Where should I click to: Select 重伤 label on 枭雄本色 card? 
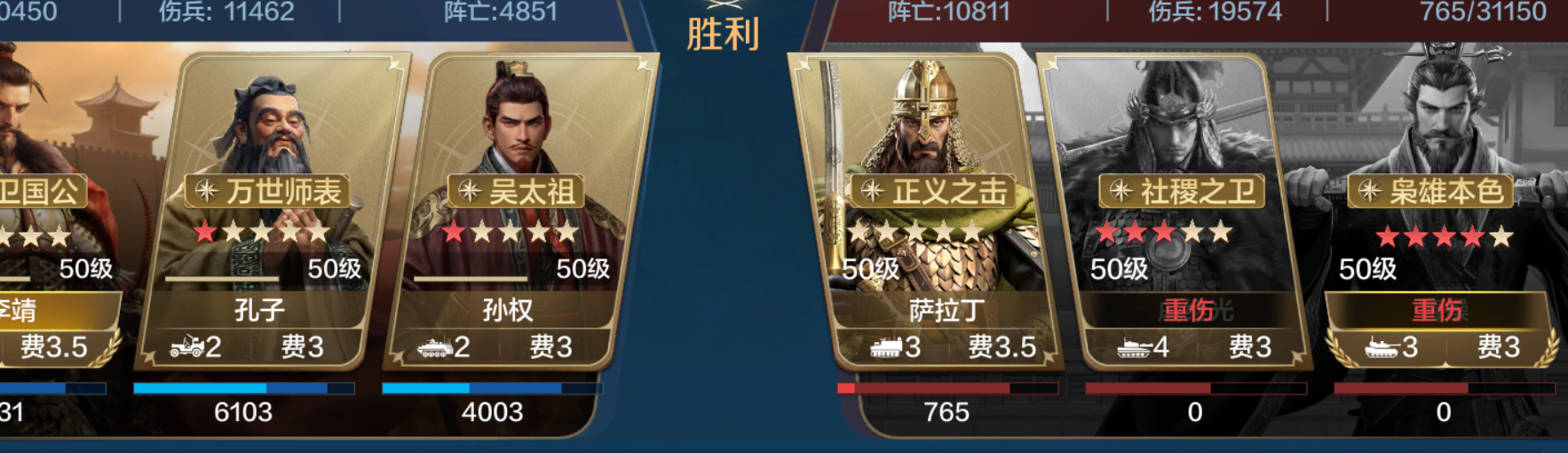pos(1437,310)
